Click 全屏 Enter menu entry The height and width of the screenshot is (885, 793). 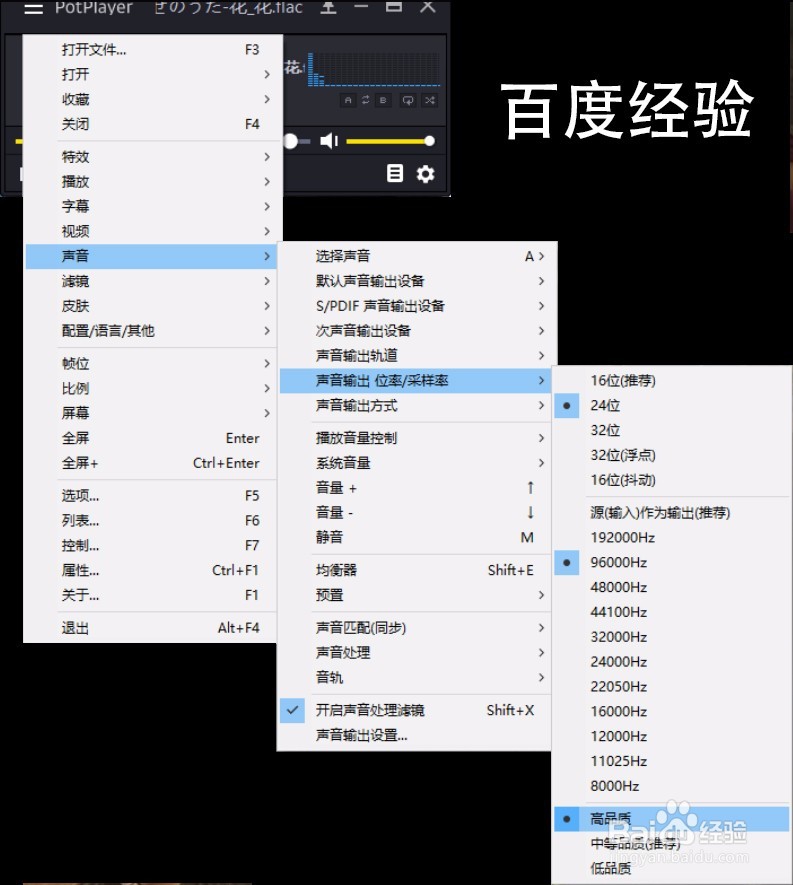151,438
